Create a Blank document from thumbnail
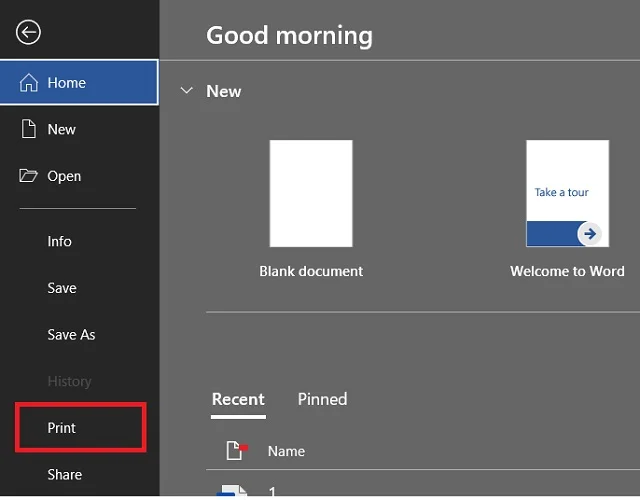 (311, 193)
